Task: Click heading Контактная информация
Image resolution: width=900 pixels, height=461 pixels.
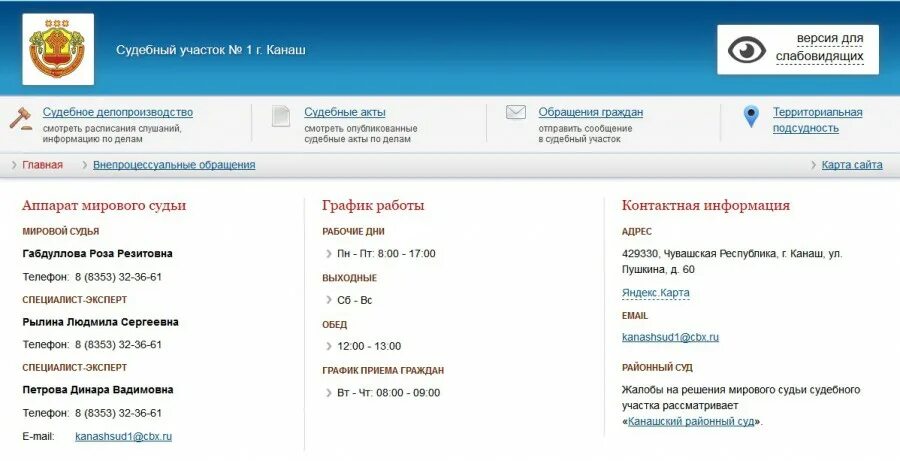Action: 705,206
